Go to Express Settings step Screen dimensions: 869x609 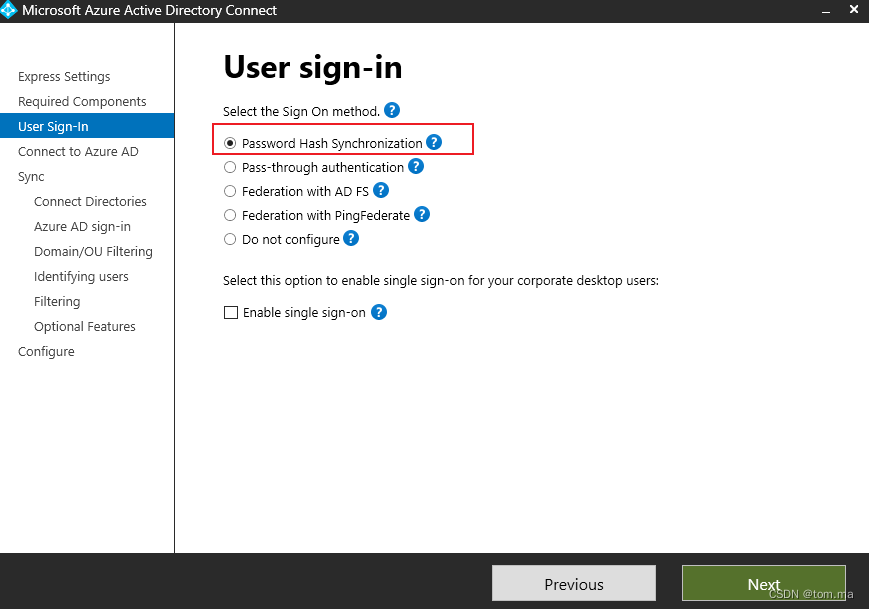pyautogui.click(x=64, y=76)
